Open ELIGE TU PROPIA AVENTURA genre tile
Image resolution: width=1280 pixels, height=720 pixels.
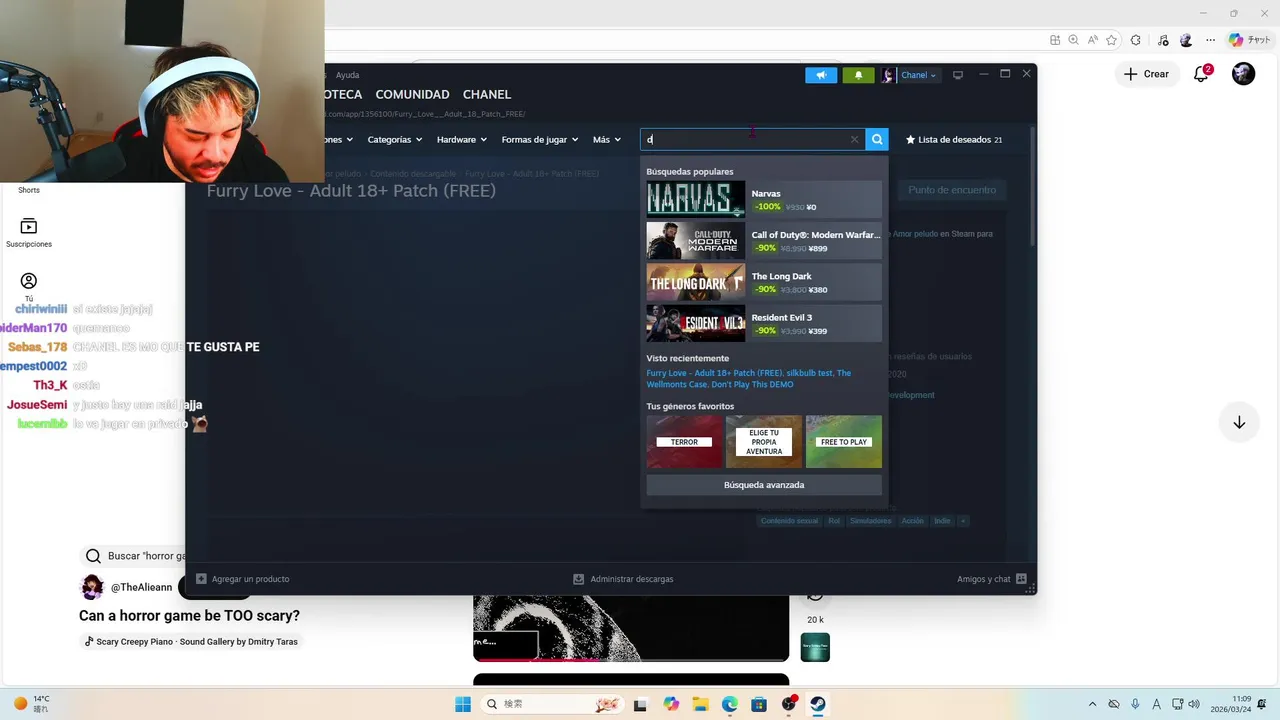pyautogui.click(x=764, y=442)
